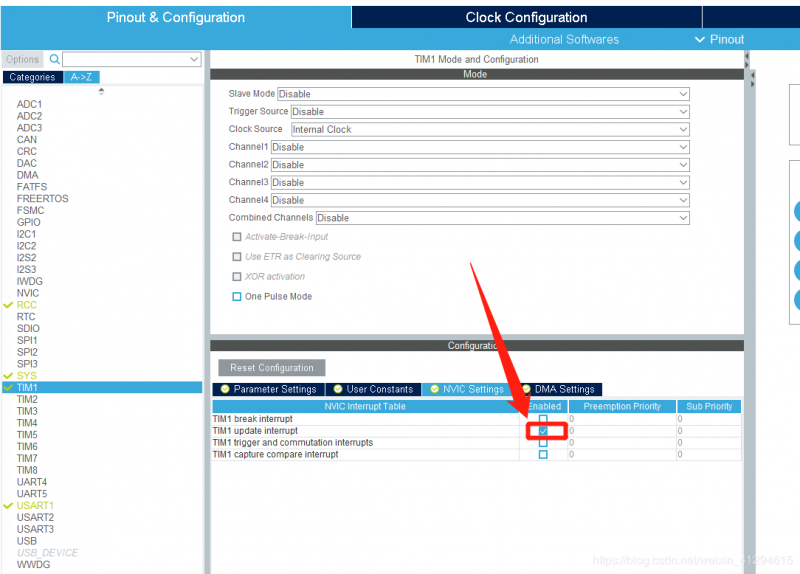Viewport: 800px width, 574px height.
Task: Select ADC1 in peripheral list
Action: (x=30, y=105)
